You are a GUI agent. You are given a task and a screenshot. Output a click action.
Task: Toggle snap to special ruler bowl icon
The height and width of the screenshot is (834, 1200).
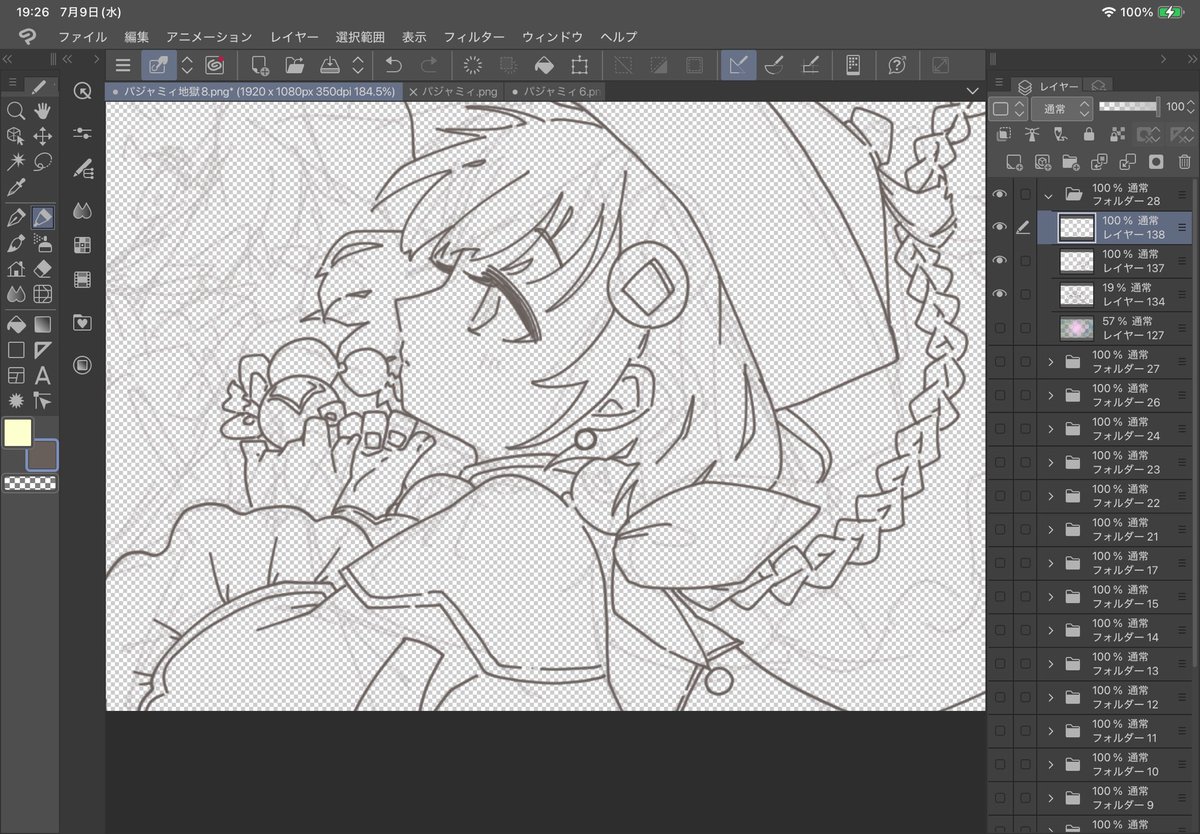(773, 66)
